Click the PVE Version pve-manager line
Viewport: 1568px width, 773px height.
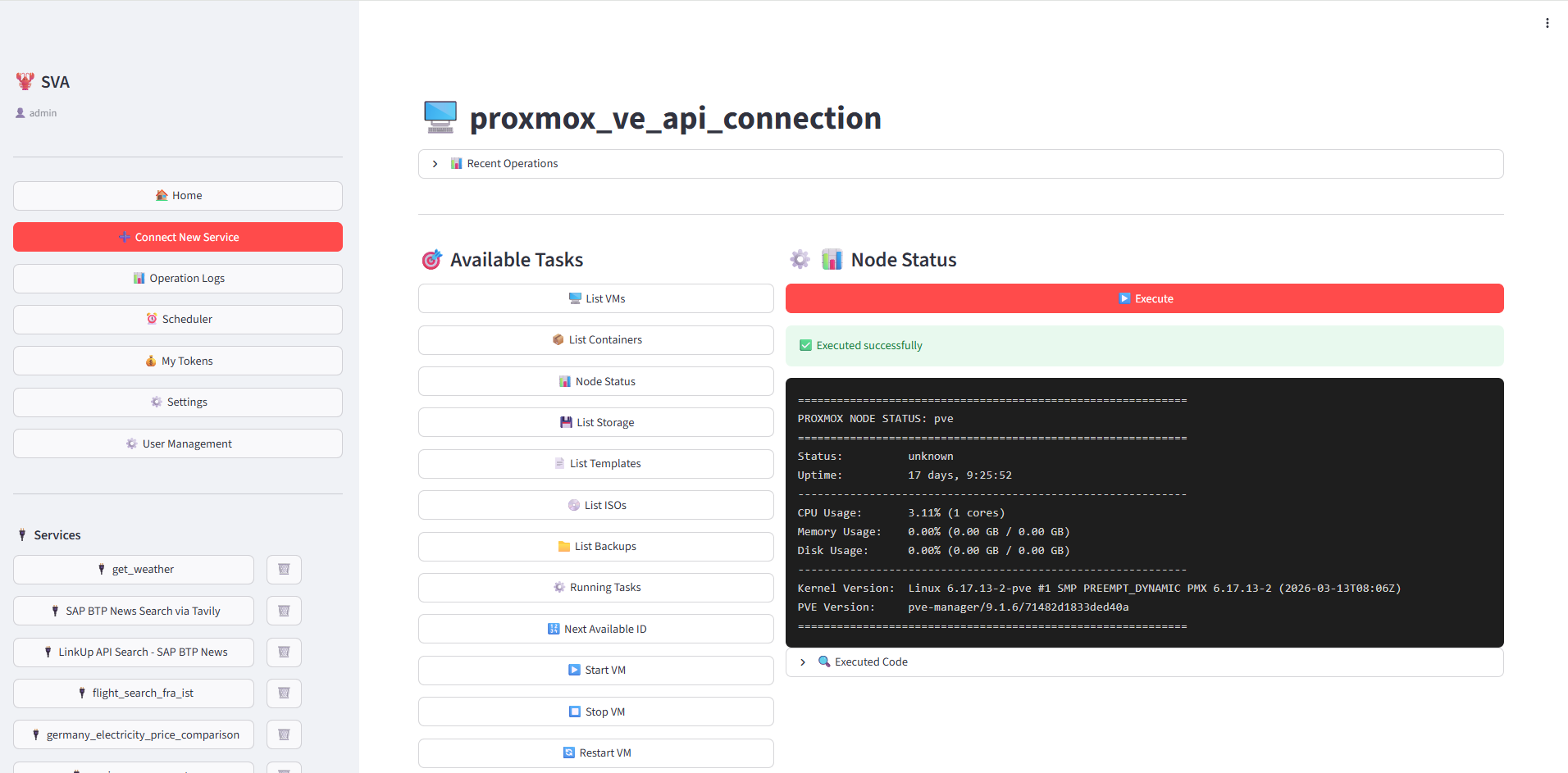963,607
